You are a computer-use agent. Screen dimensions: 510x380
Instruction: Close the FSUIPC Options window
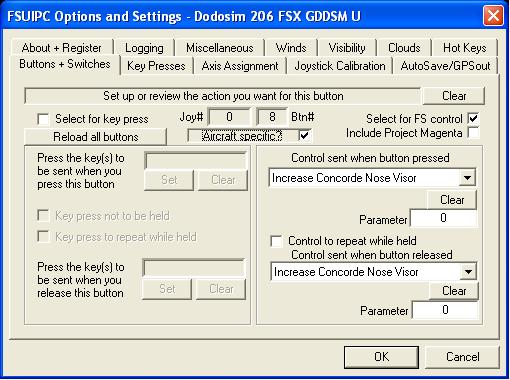click(493, 16)
